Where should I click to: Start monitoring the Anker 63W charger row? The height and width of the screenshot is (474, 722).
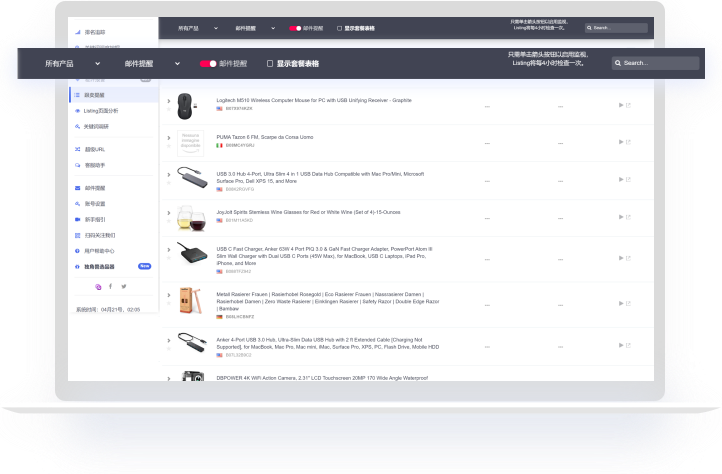point(621,258)
